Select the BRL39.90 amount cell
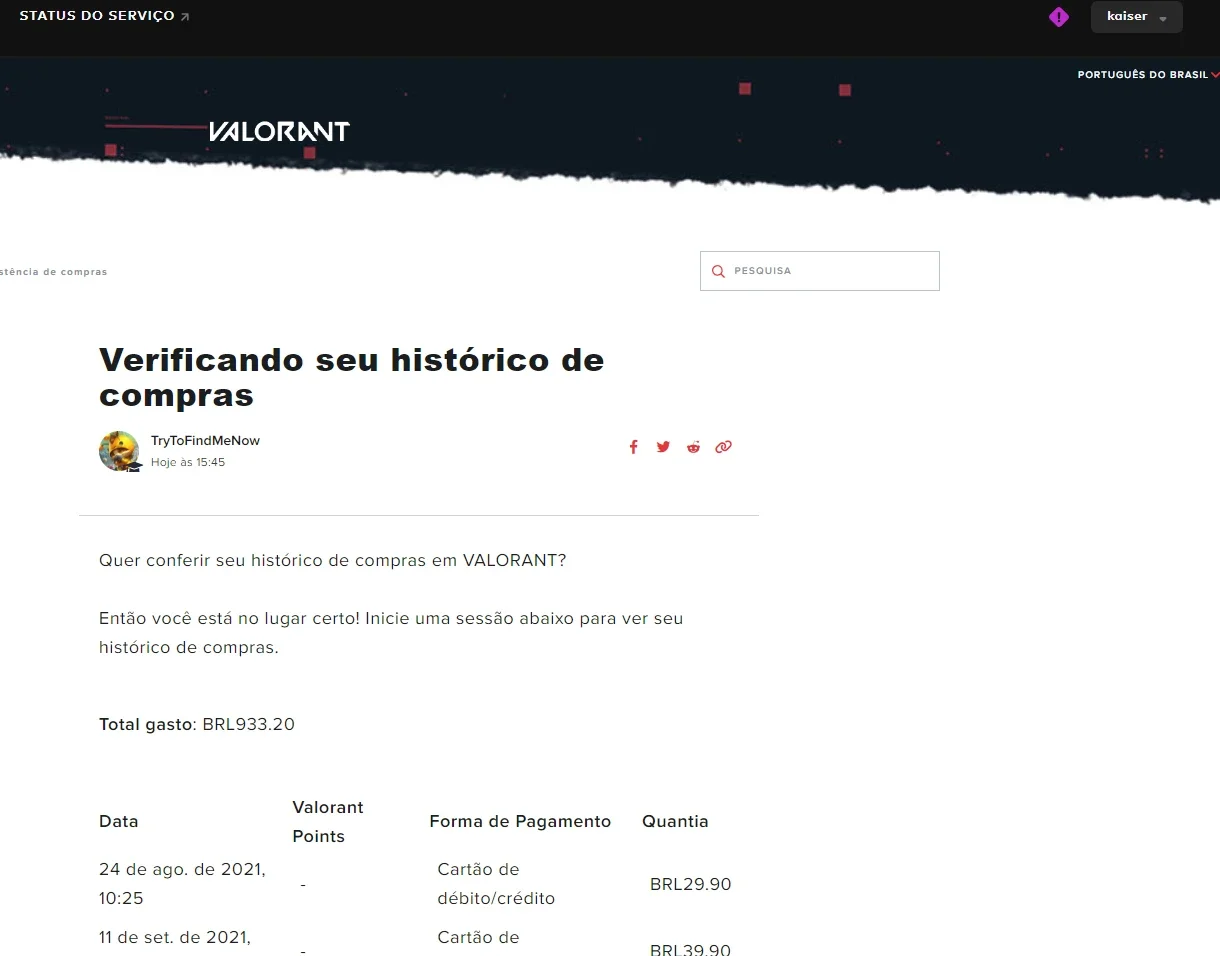The width and height of the screenshot is (1220, 956). [x=691, y=949]
